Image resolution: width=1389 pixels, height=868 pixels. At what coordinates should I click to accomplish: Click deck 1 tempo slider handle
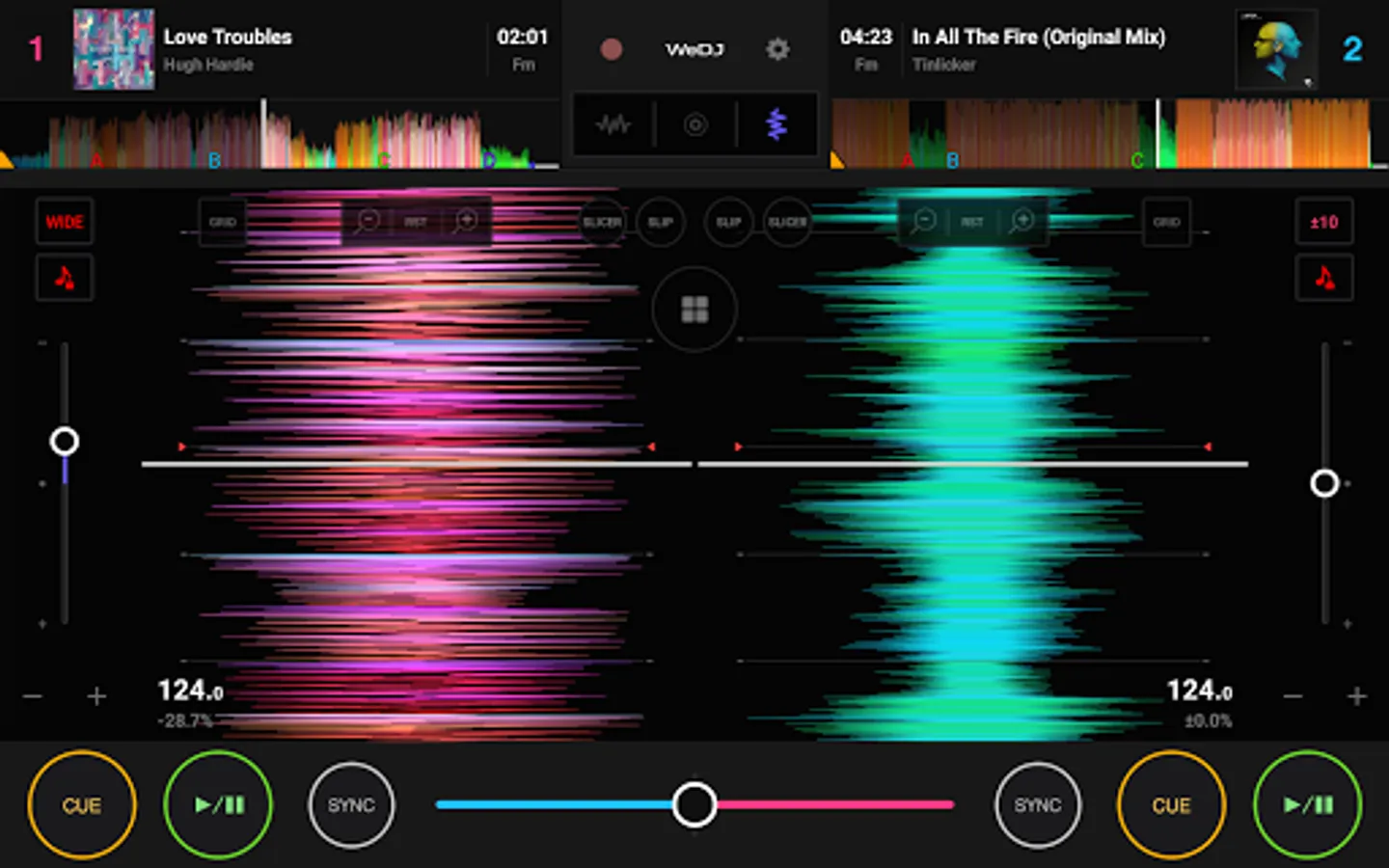point(65,442)
